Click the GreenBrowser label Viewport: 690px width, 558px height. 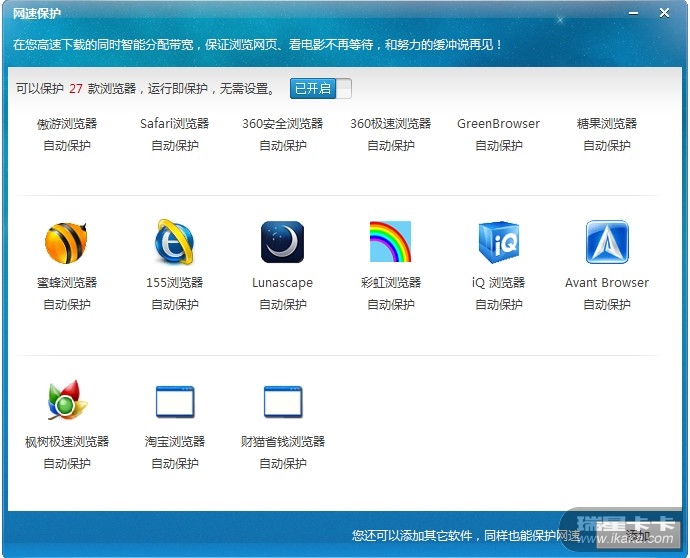(x=499, y=124)
